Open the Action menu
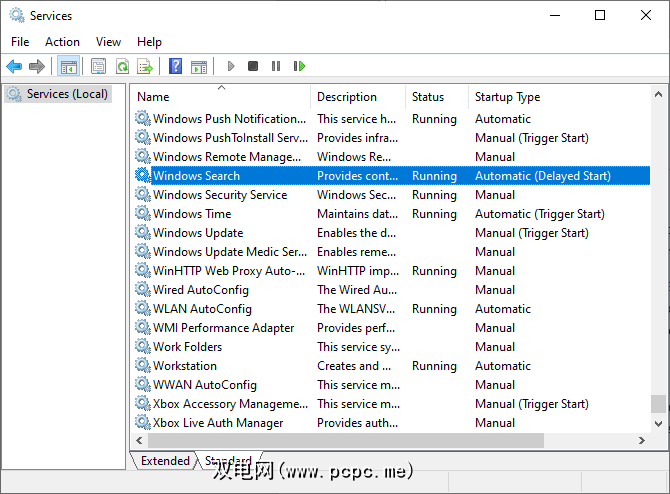Viewport: 670px width, 494px height. [x=62, y=42]
